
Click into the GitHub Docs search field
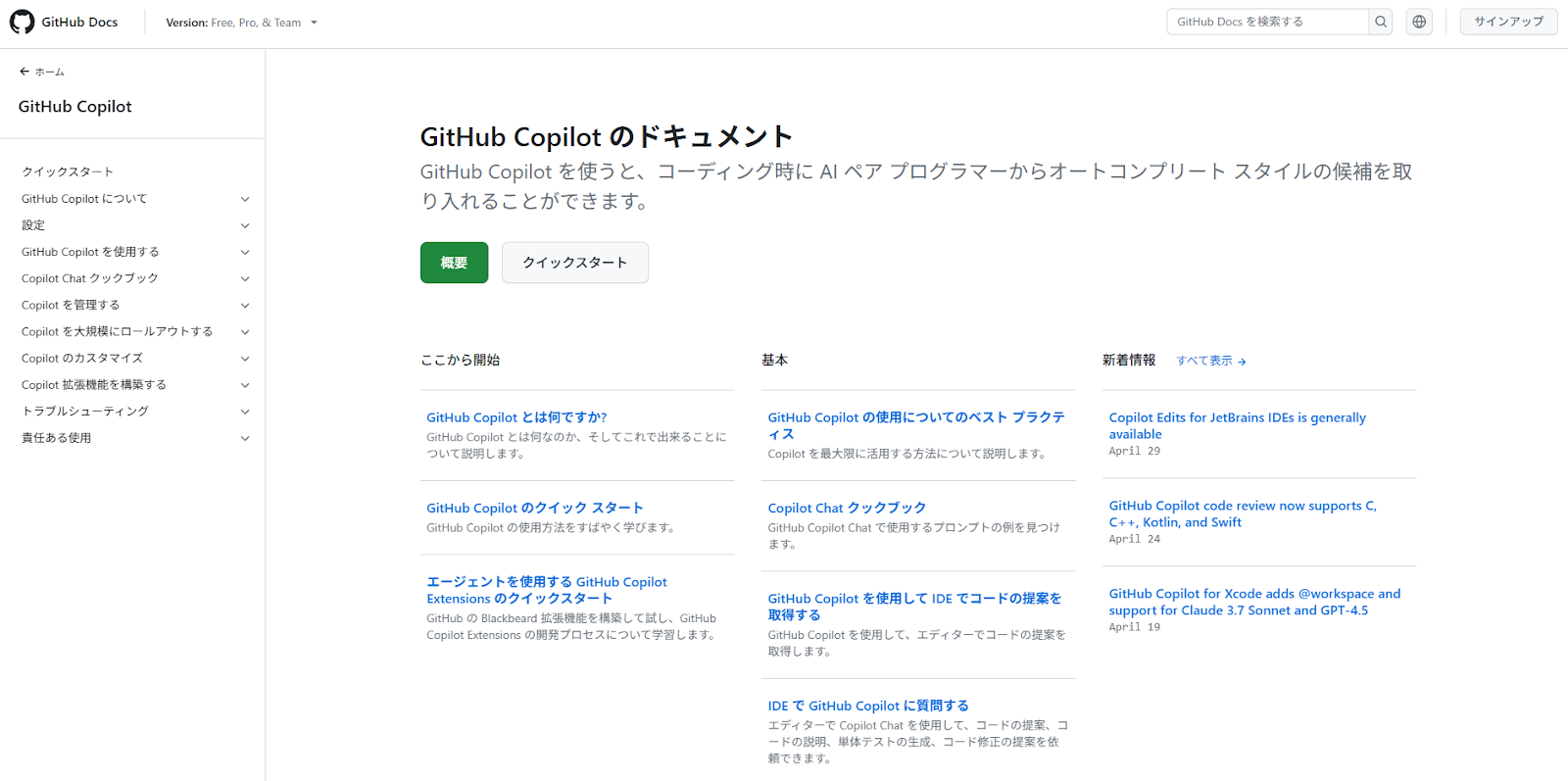point(1267,22)
